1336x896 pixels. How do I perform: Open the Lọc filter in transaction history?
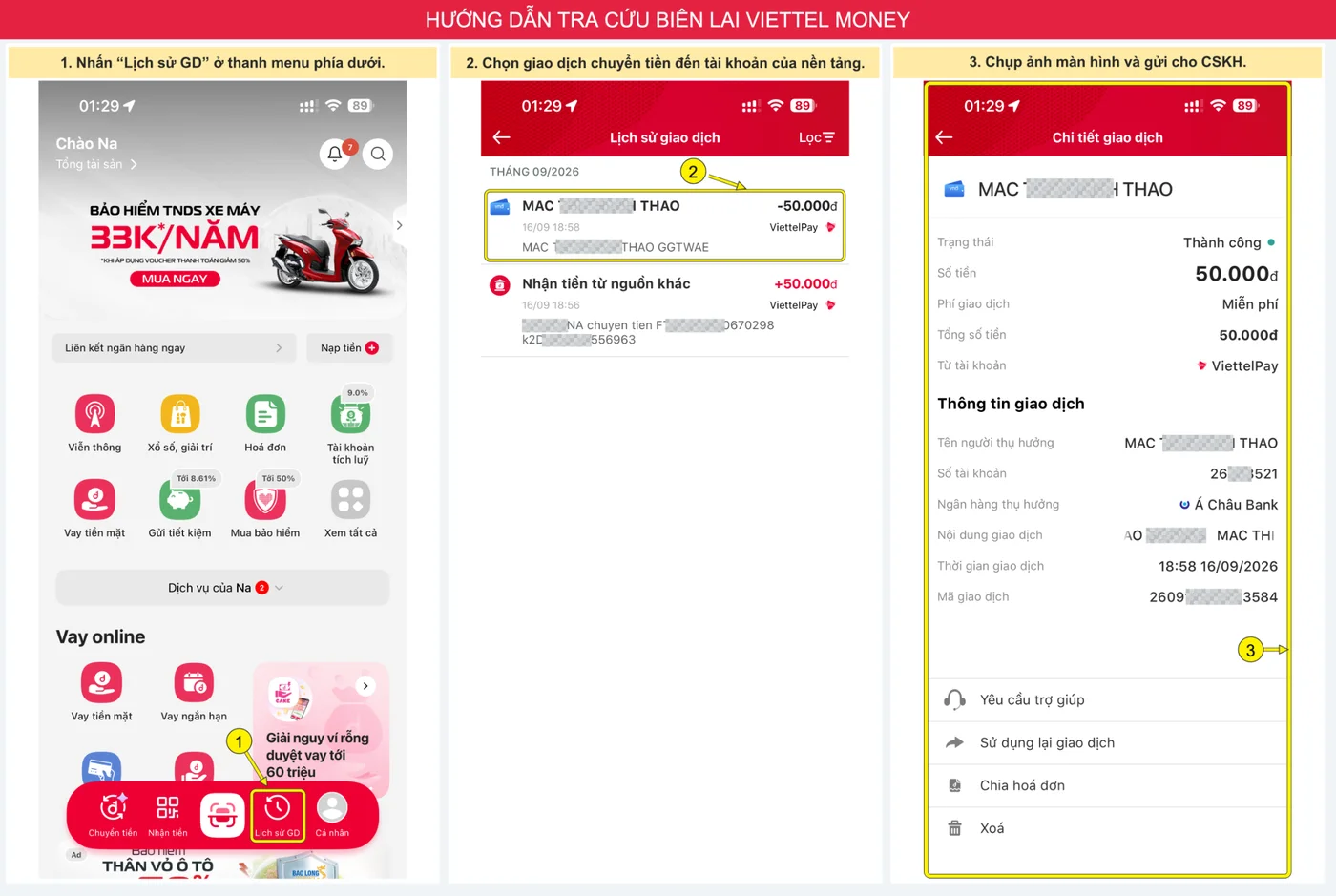tap(816, 137)
